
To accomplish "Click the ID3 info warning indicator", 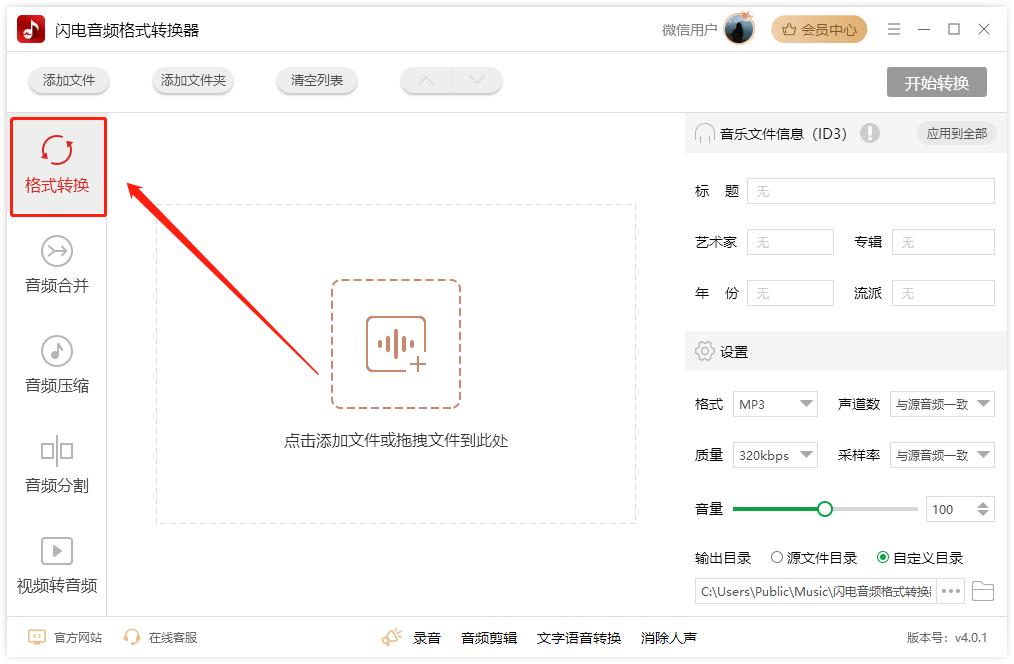I will click(x=870, y=132).
